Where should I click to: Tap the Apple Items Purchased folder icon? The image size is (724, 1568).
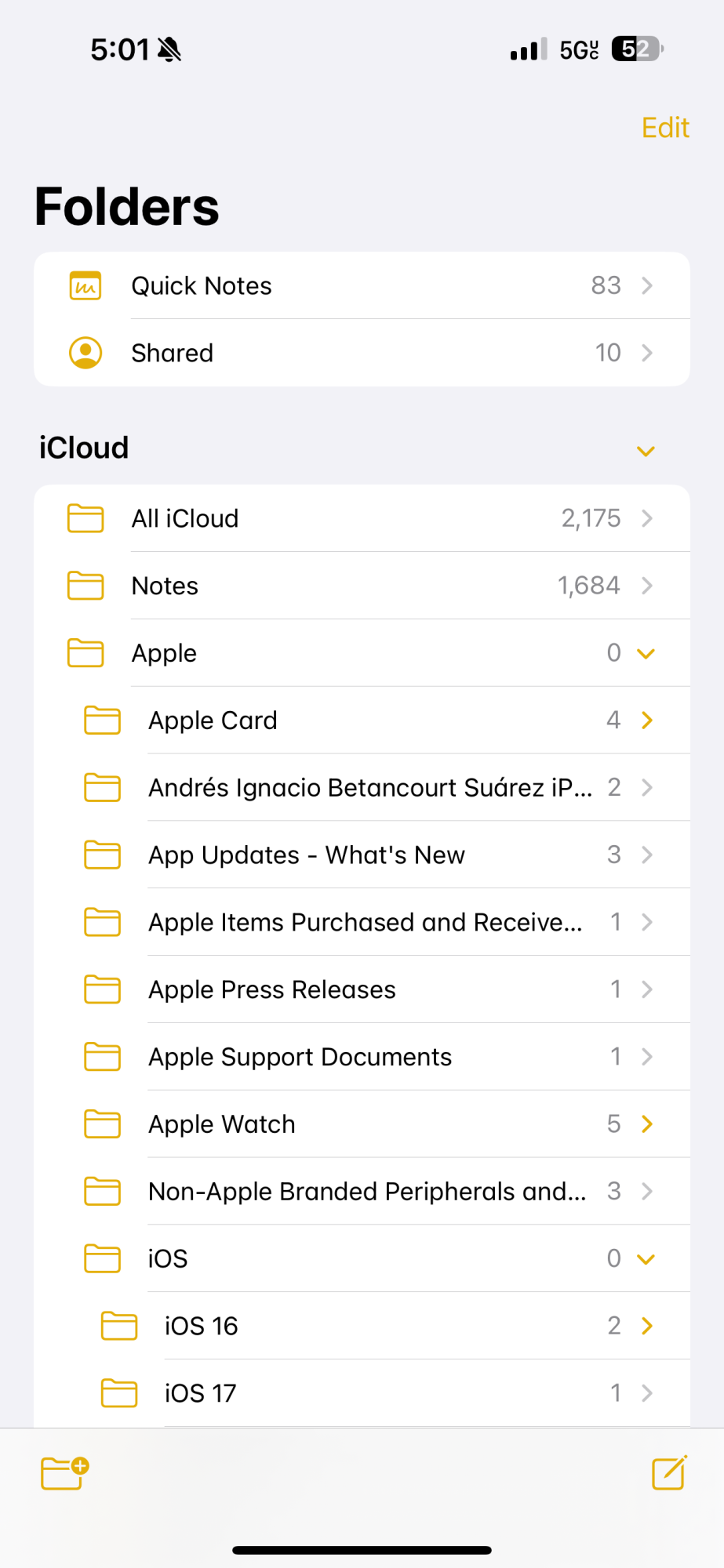[102, 922]
